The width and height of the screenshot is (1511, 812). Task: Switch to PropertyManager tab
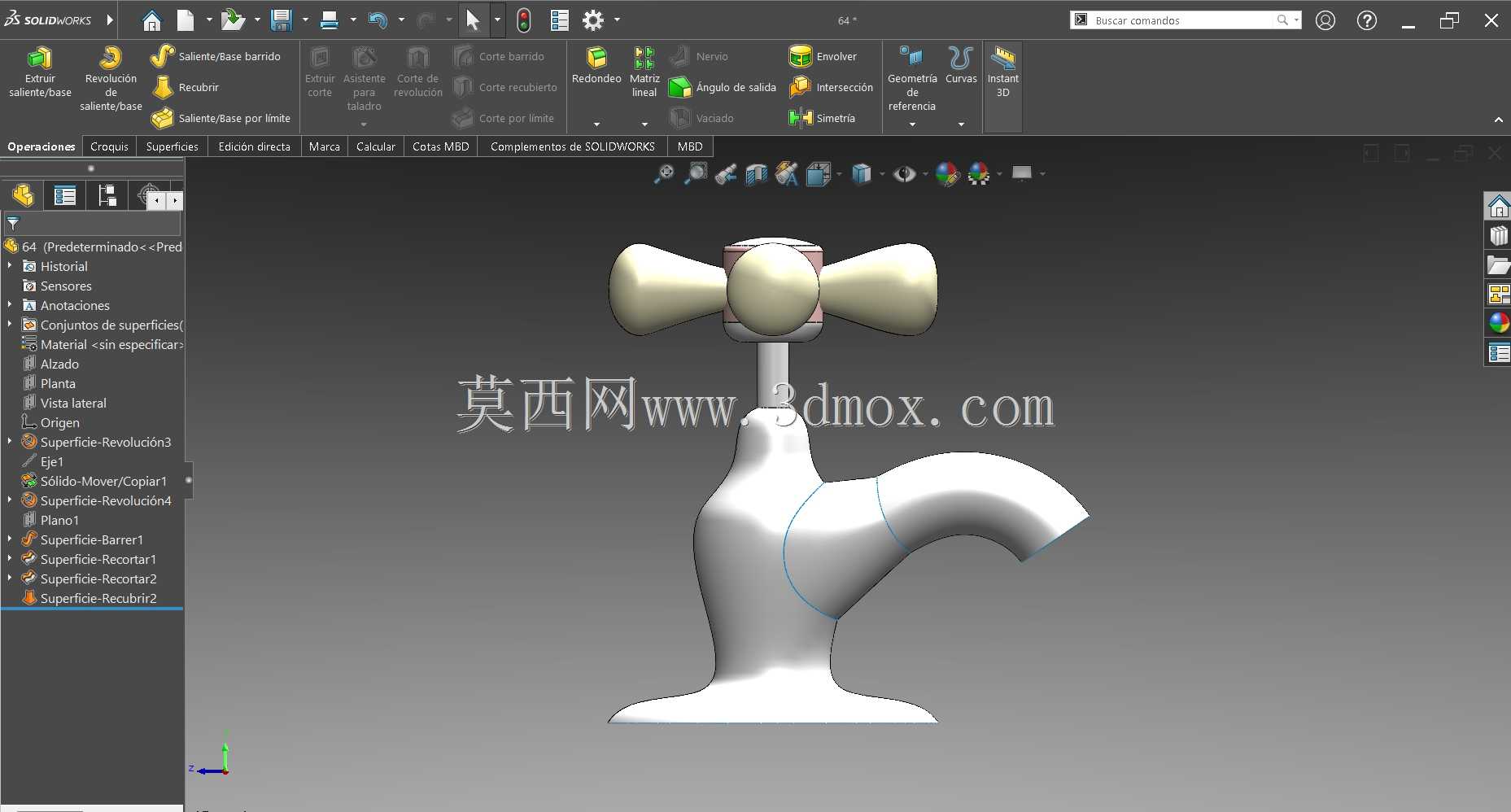(64, 195)
